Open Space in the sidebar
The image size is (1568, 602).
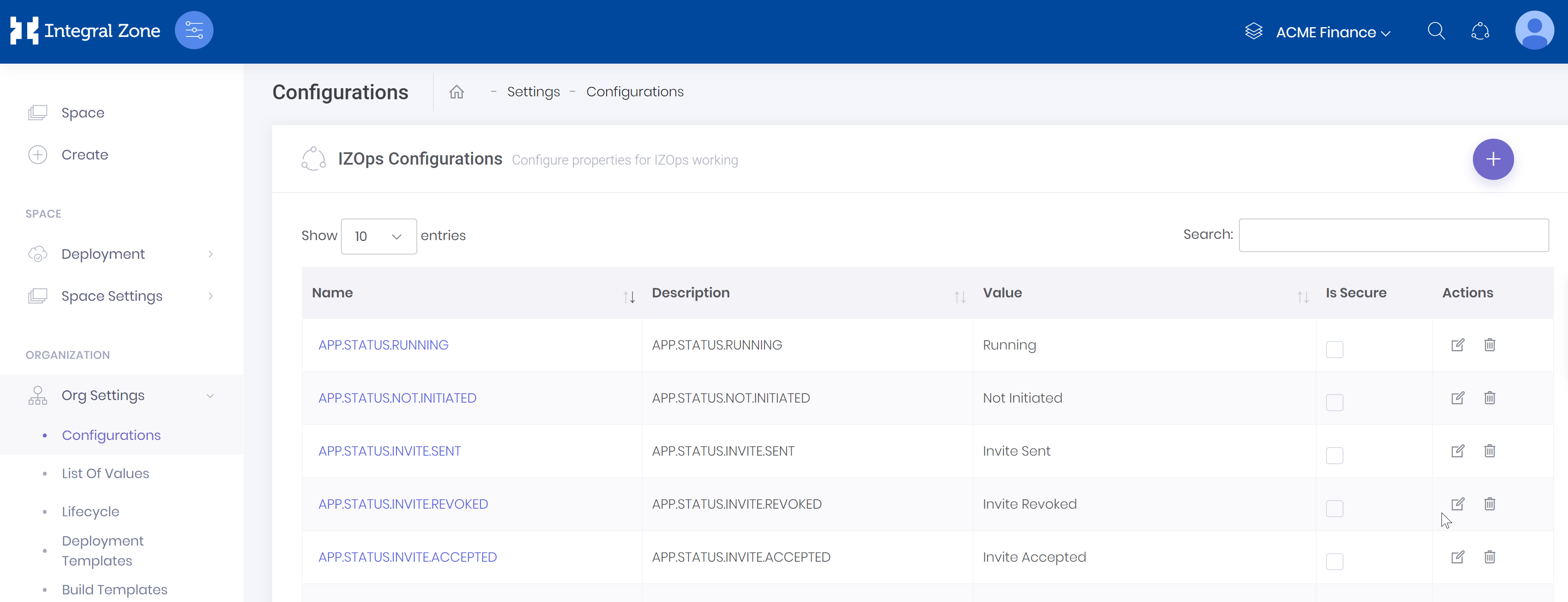point(83,112)
